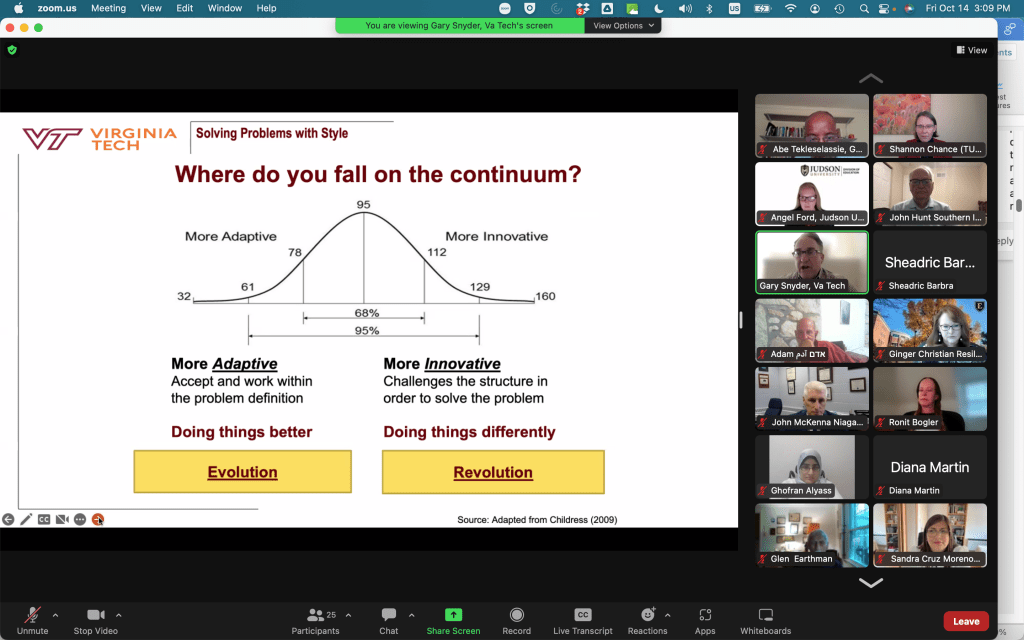Open the View Options dropdown
1024x640 pixels.
(624, 26)
